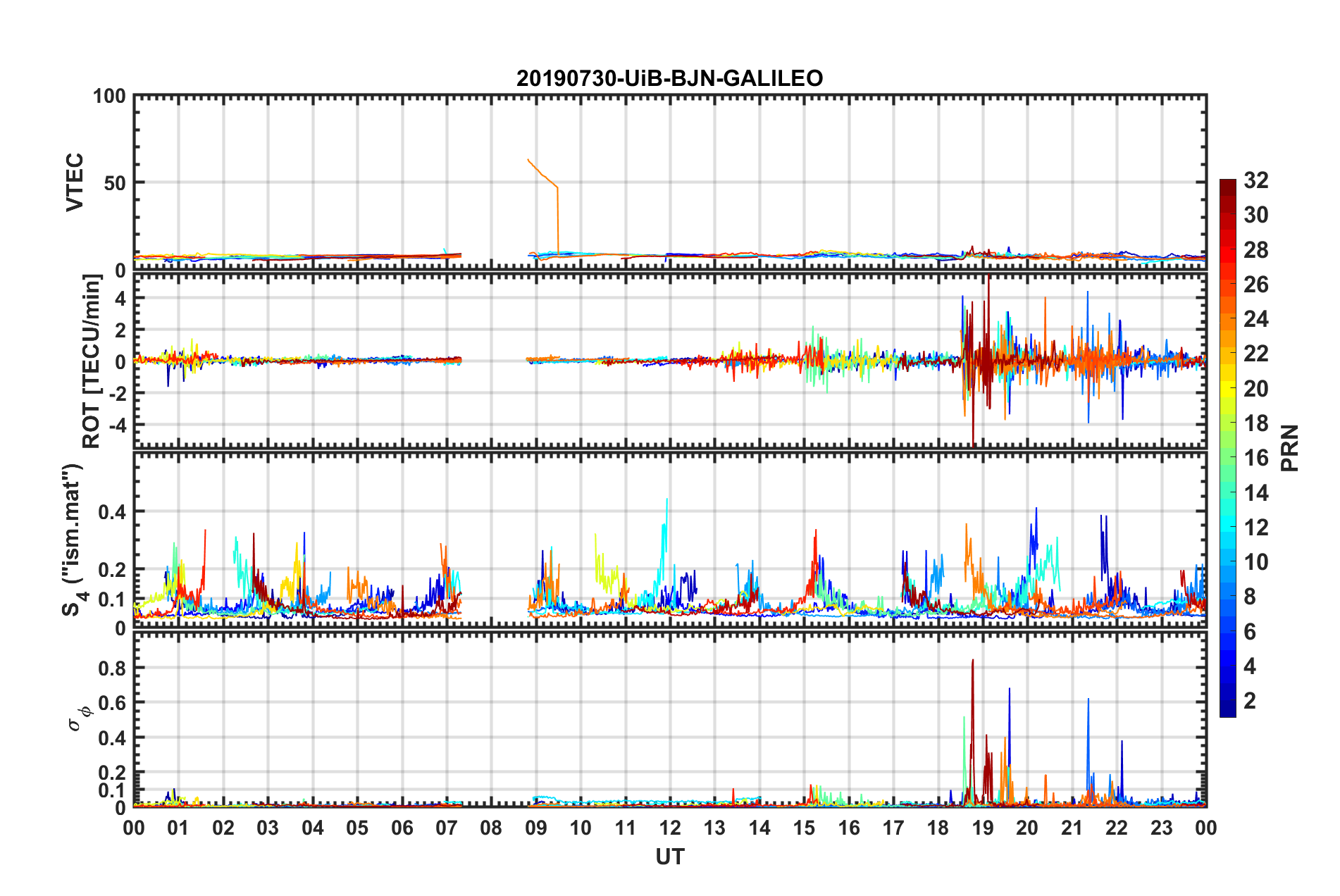The height and width of the screenshot is (896, 1340).
Task: Click the PRN colorbar
Action: coord(1227,448)
